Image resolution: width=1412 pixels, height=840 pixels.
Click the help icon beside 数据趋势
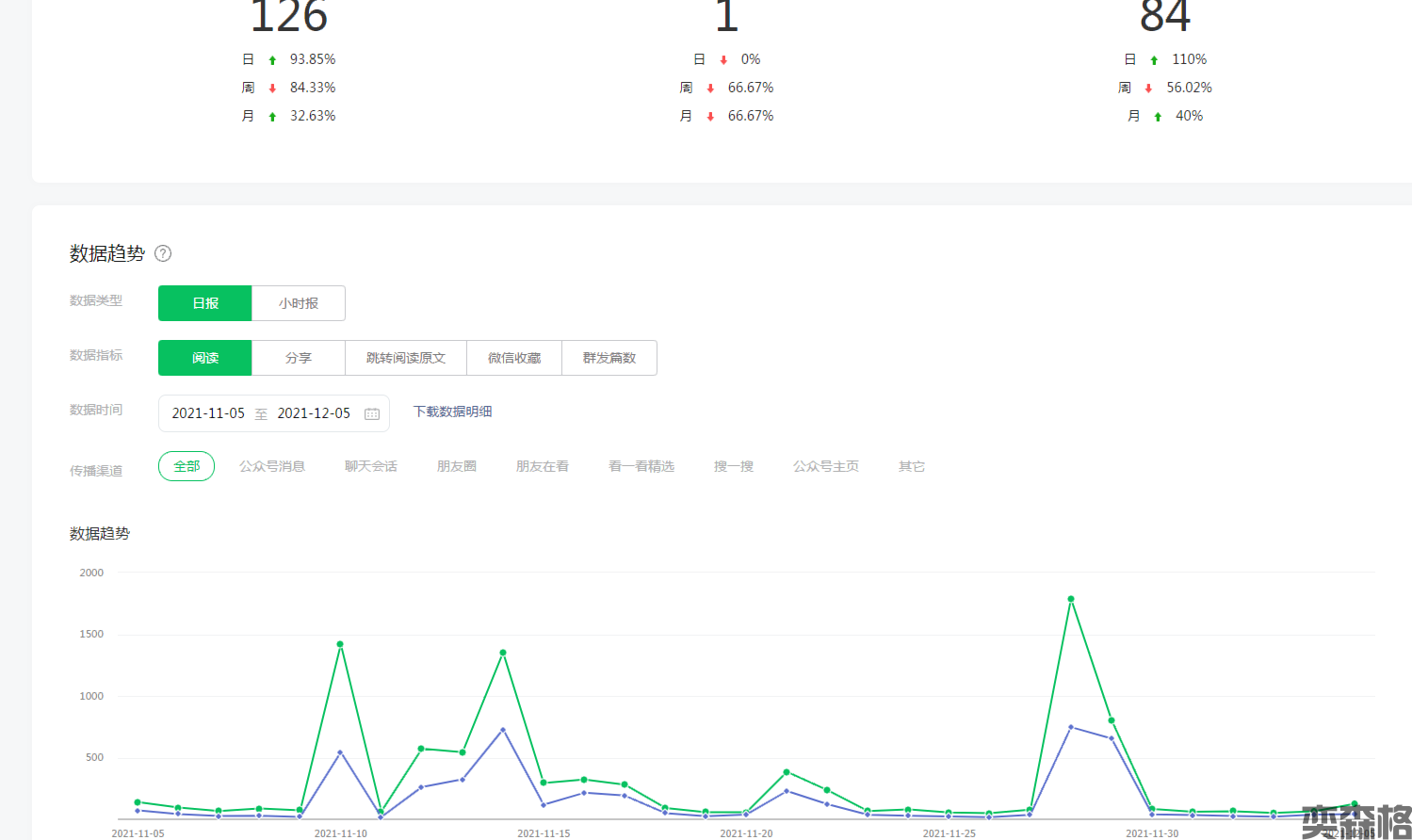tap(163, 253)
